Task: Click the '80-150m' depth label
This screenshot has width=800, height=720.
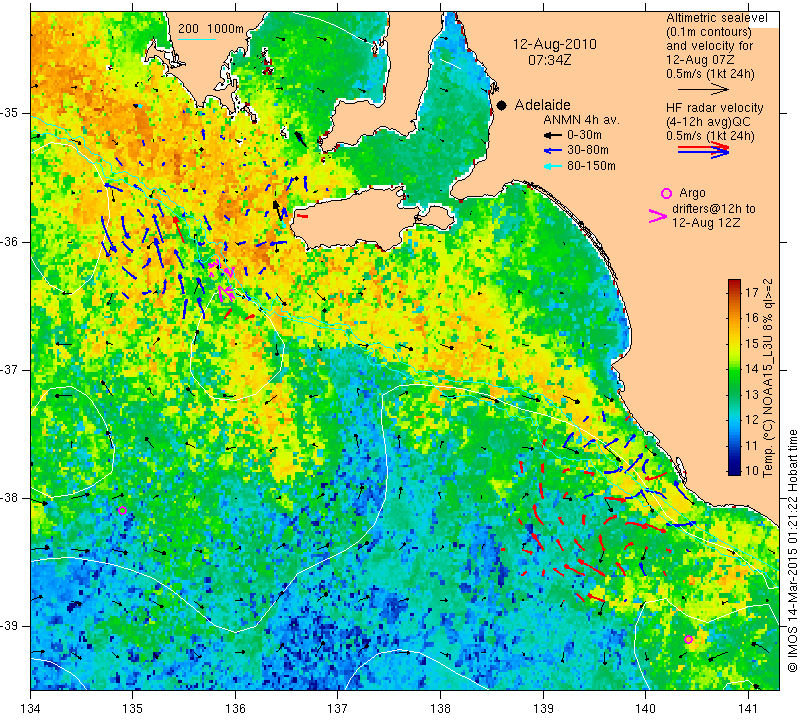Action: tap(591, 166)
